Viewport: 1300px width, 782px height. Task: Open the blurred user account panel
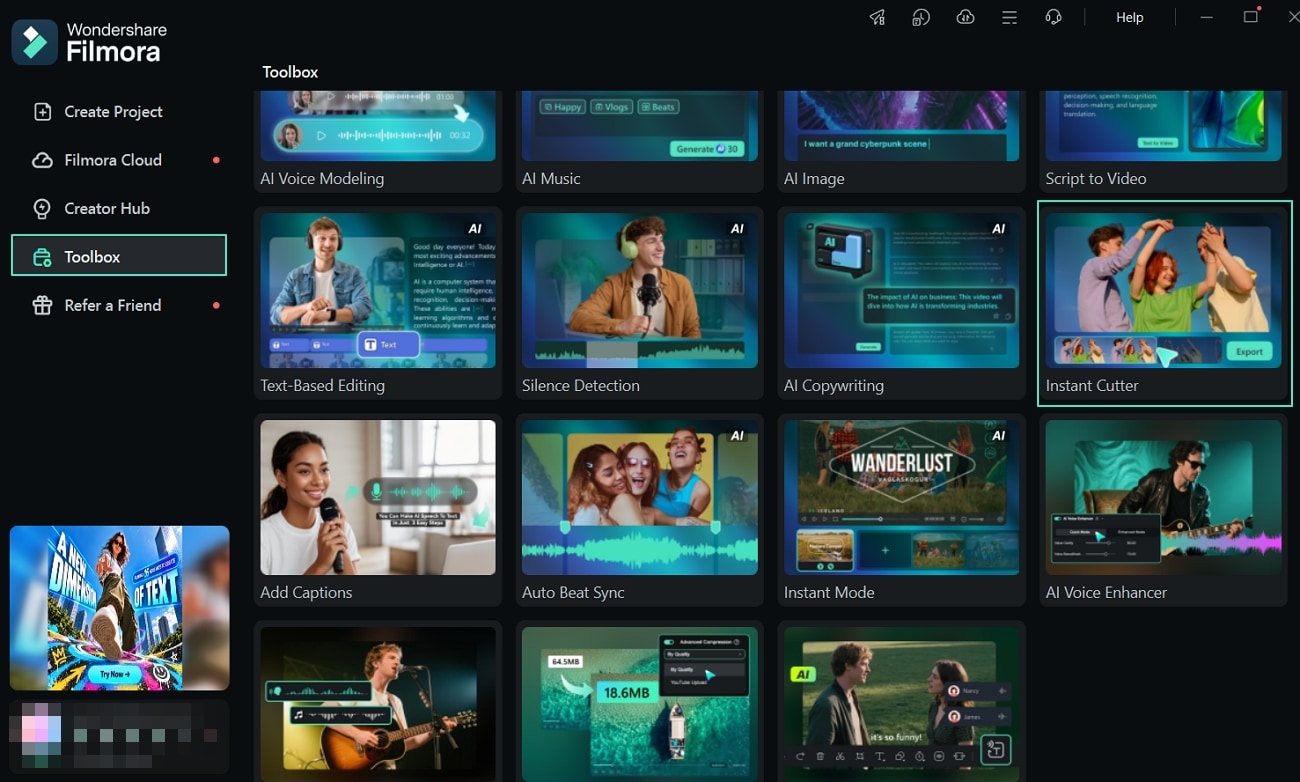point(119,735)
